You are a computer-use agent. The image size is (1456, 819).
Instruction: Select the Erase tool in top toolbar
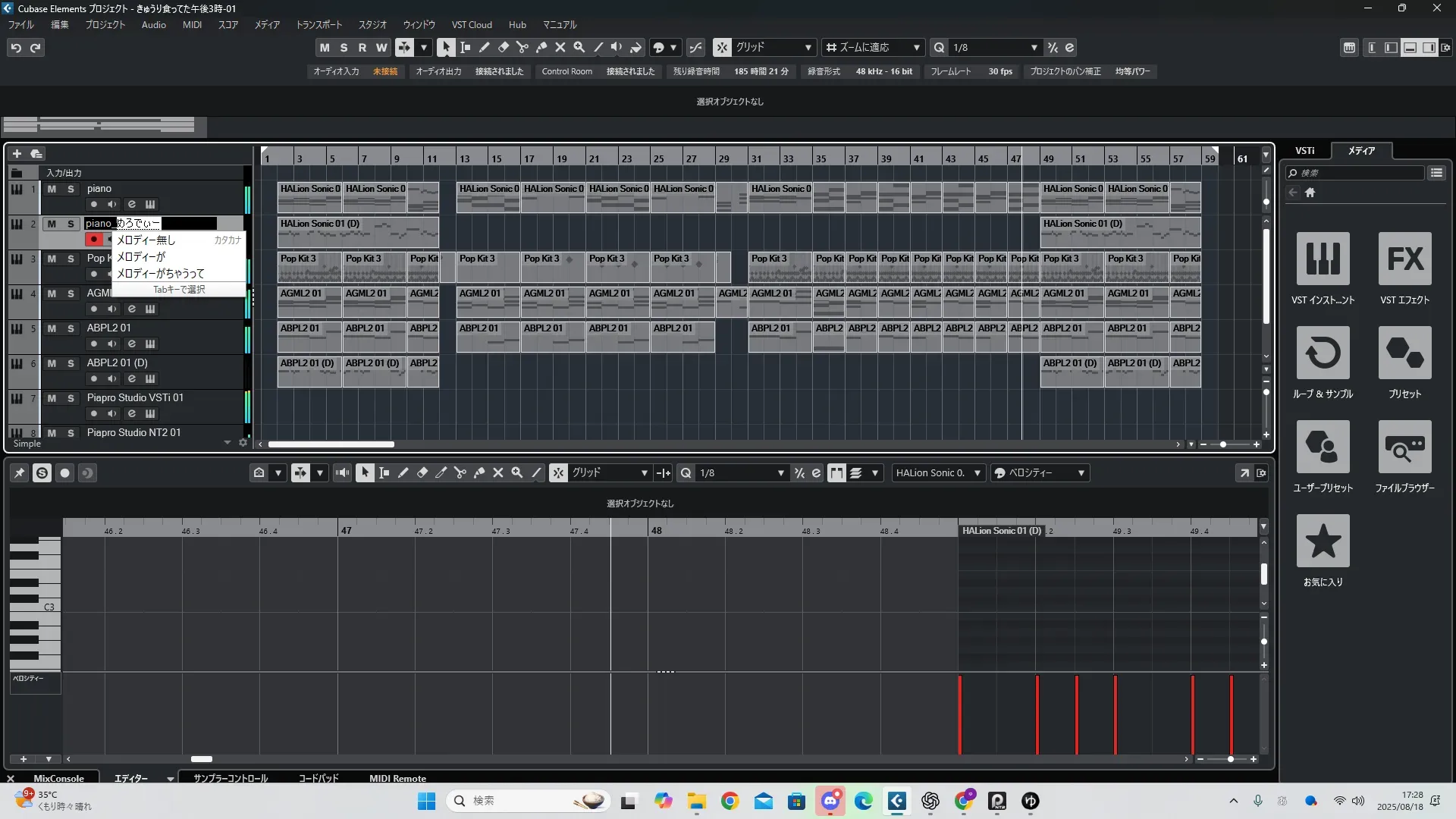click(x=503, y=47)
